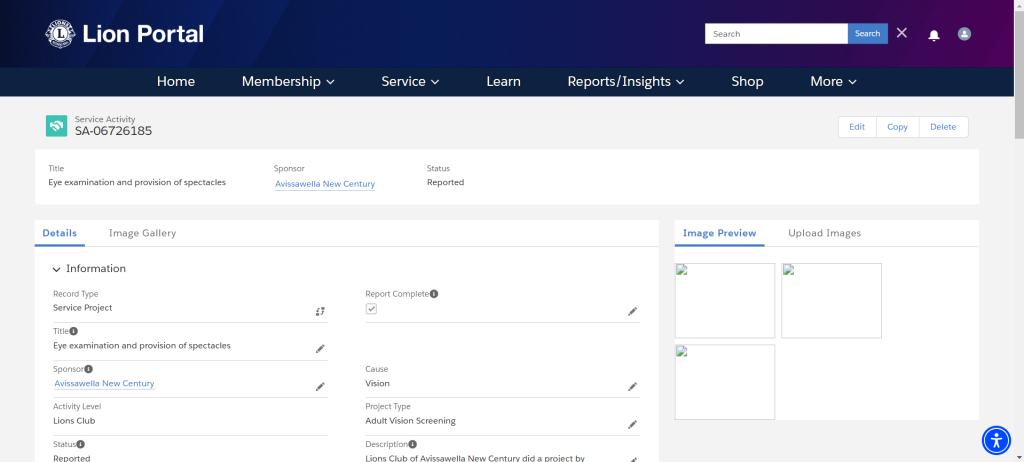
Task: Click the Delete button
Action: point(943,127)
